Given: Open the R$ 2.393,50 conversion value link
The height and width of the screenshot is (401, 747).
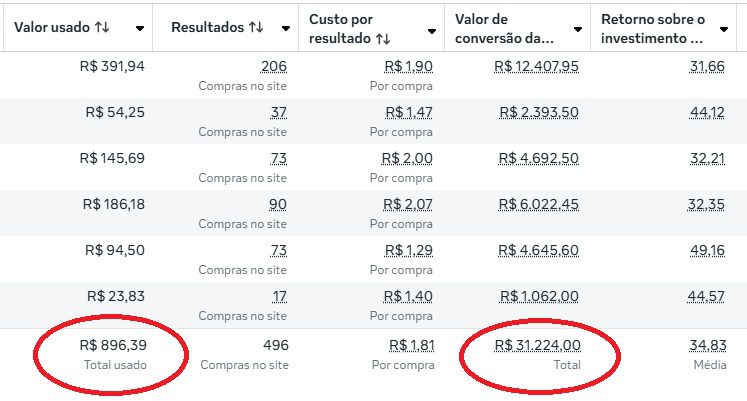Looking at the screenshot, I should pos(537,112).
